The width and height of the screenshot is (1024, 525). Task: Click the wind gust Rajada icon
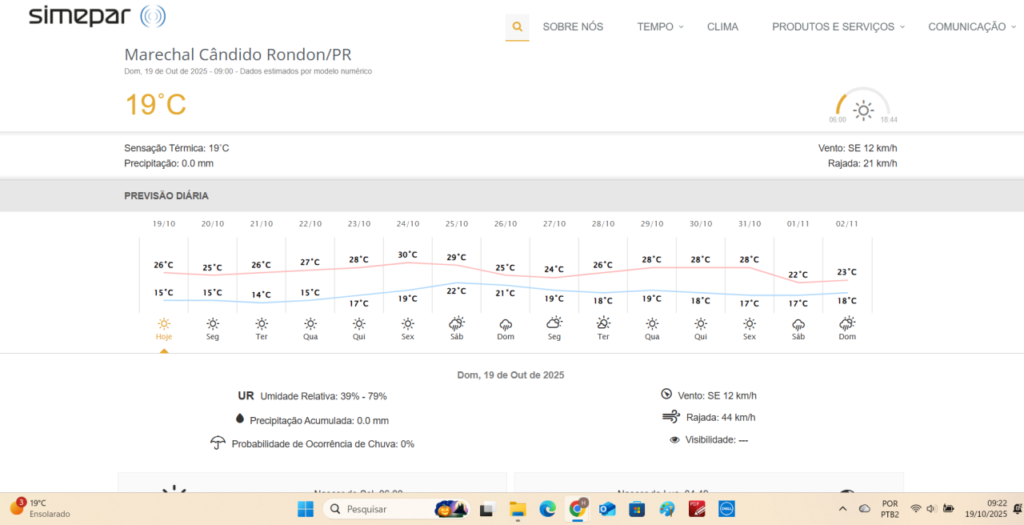click(671, 417)
